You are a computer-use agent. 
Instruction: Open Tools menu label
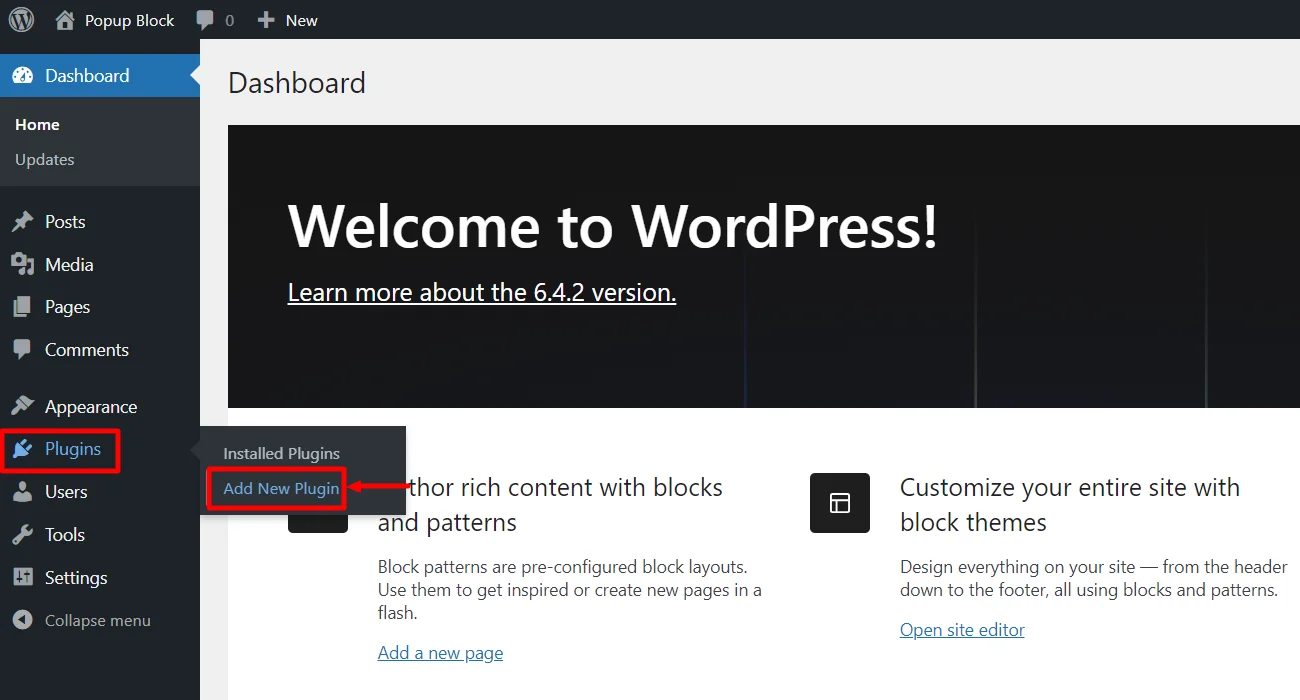pos(65,535)
